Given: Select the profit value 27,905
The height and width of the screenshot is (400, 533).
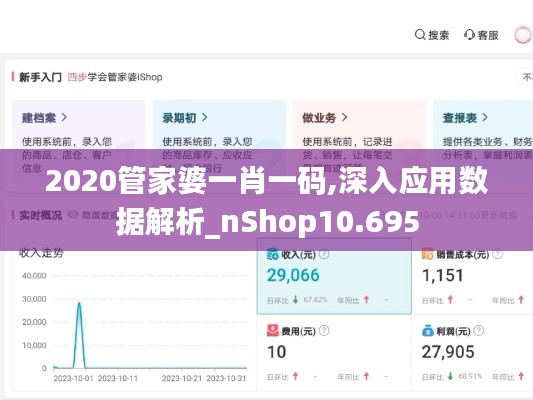Looking at the screenshot, I should pos(448,352).
